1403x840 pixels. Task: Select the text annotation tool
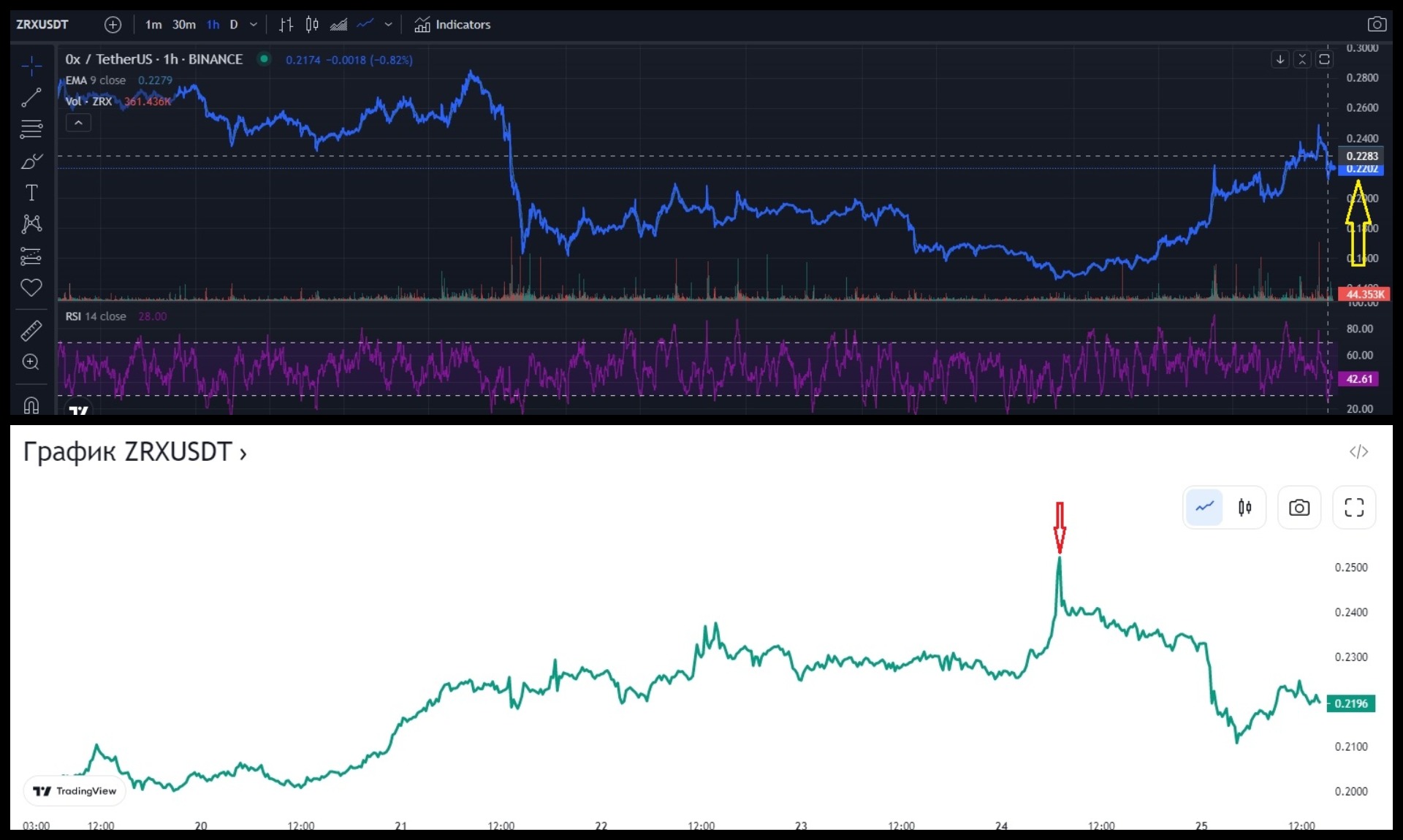(x=31, y=193)
